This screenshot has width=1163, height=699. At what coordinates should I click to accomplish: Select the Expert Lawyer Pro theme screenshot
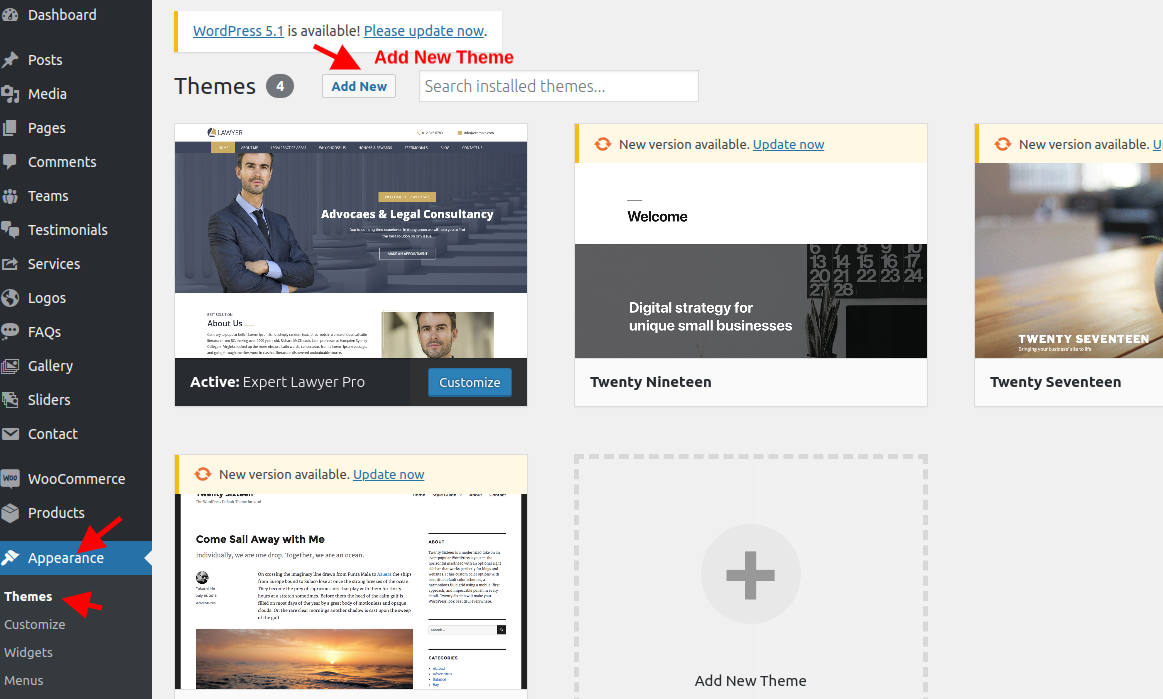click(x=351, y=241)
